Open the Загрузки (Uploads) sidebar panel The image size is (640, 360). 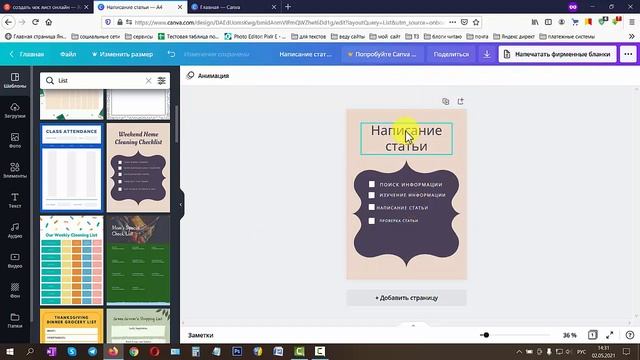(15, 111)
